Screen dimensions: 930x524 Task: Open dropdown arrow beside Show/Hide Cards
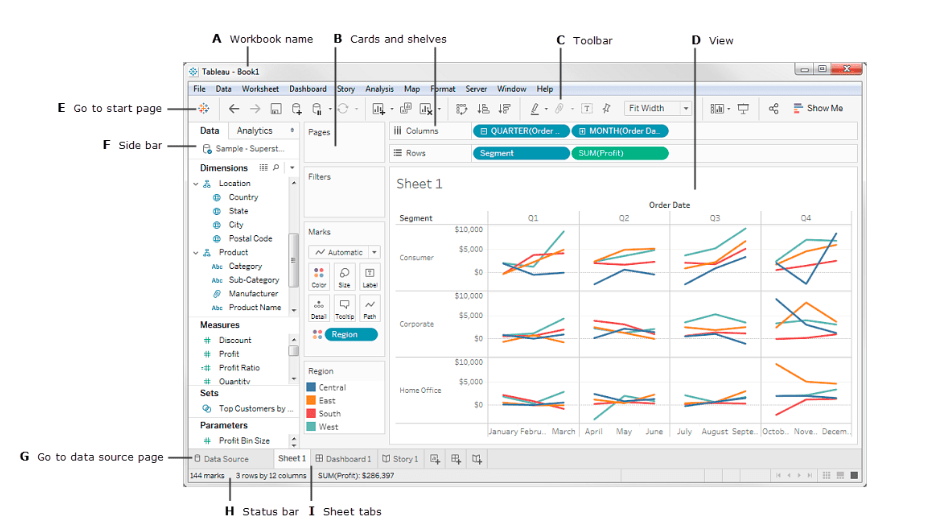(729, 109)
